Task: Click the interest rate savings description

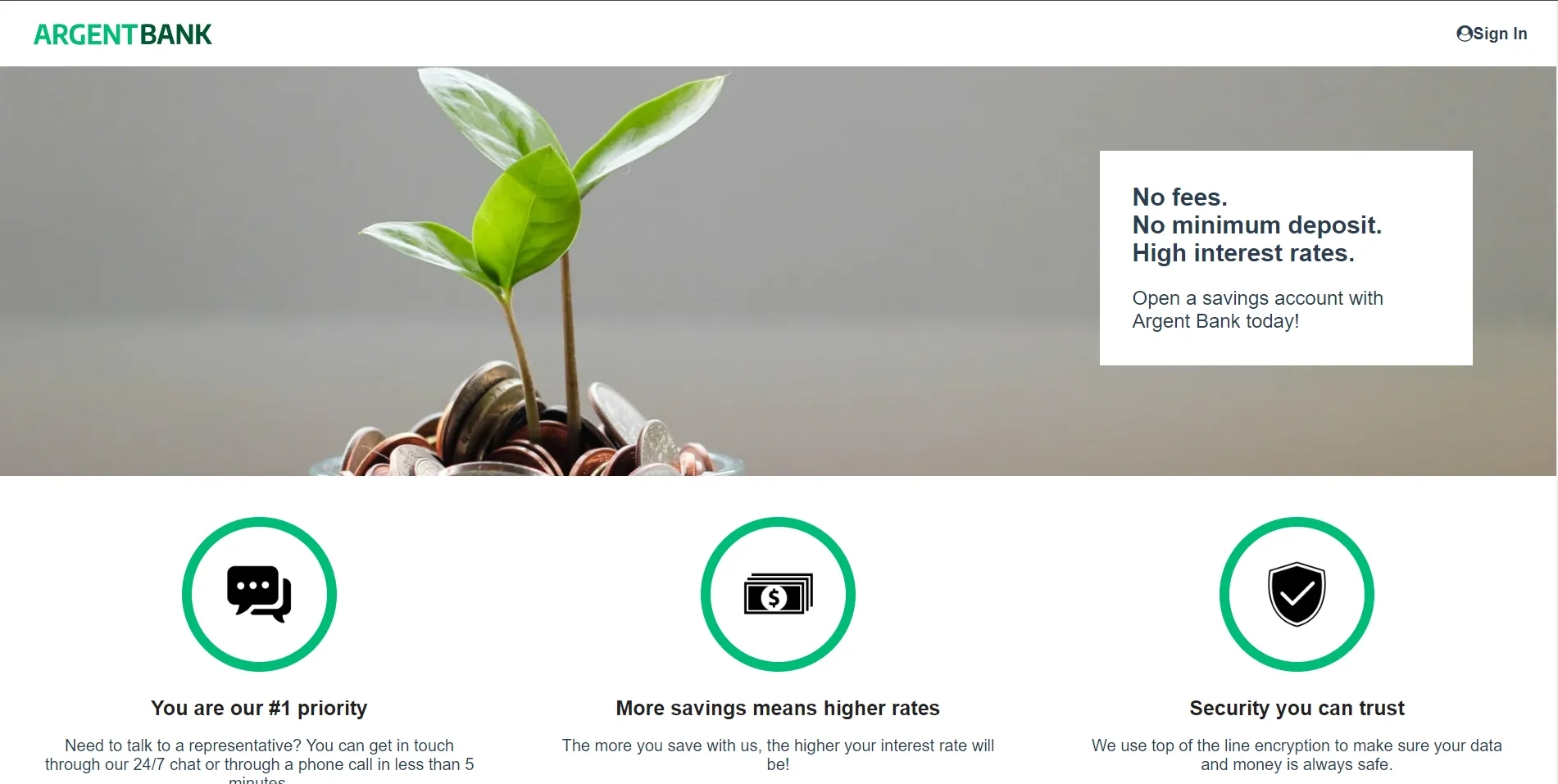Action: click(778, 755)
